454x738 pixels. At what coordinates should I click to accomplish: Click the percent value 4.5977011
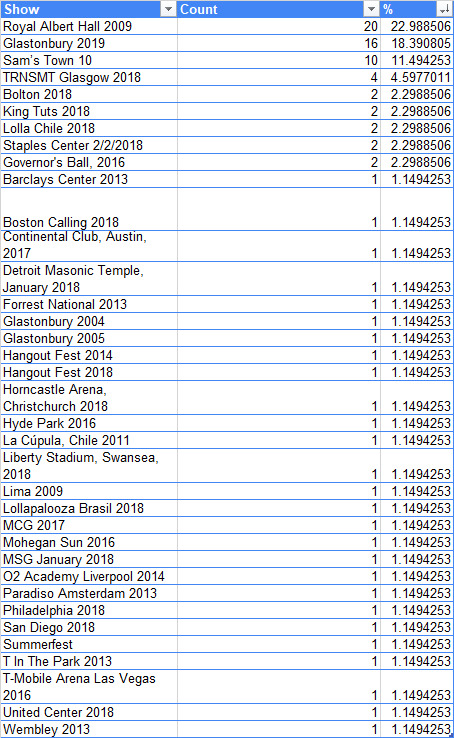pos(421,77)
